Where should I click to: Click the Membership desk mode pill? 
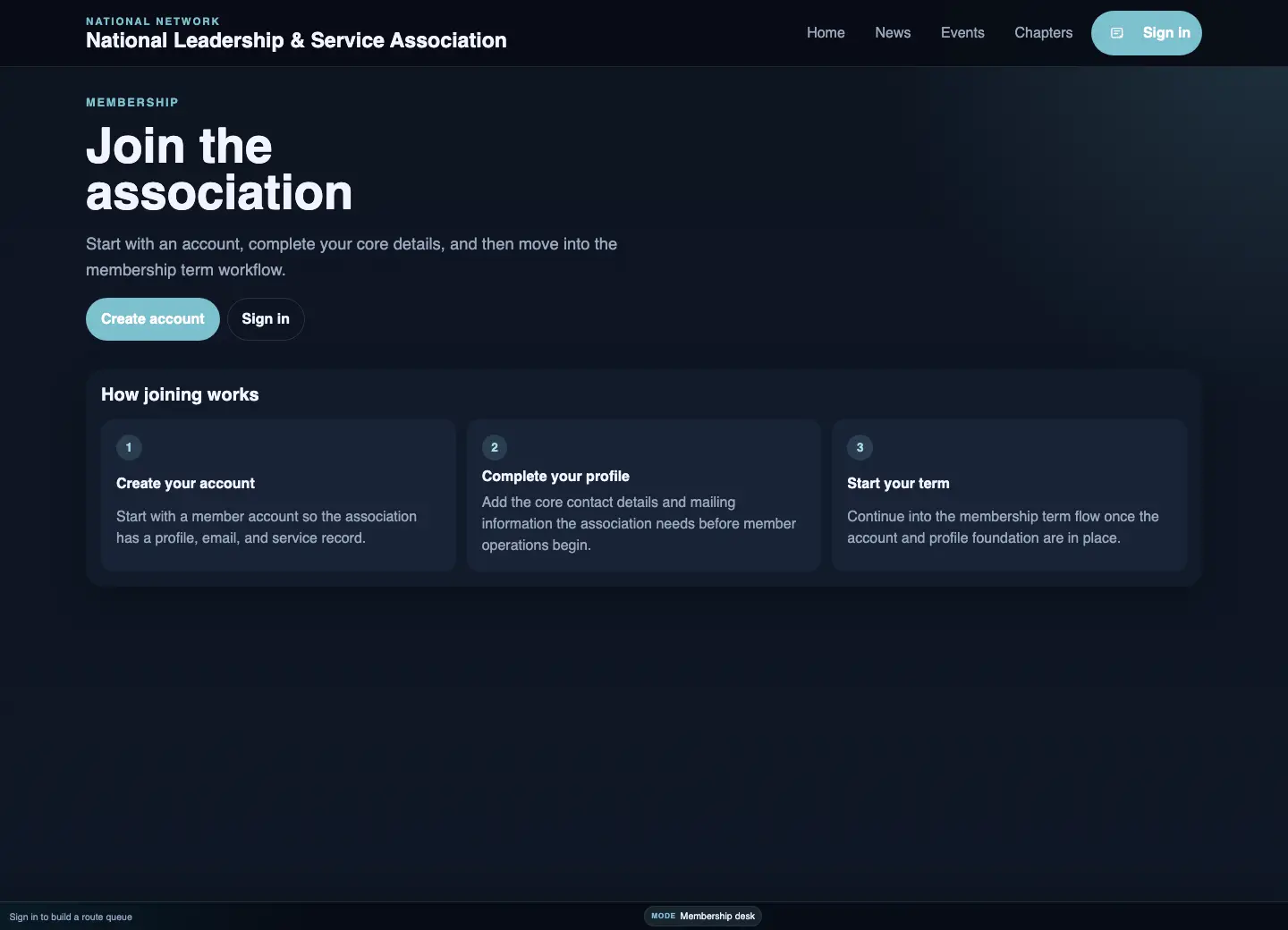point(703,916)
